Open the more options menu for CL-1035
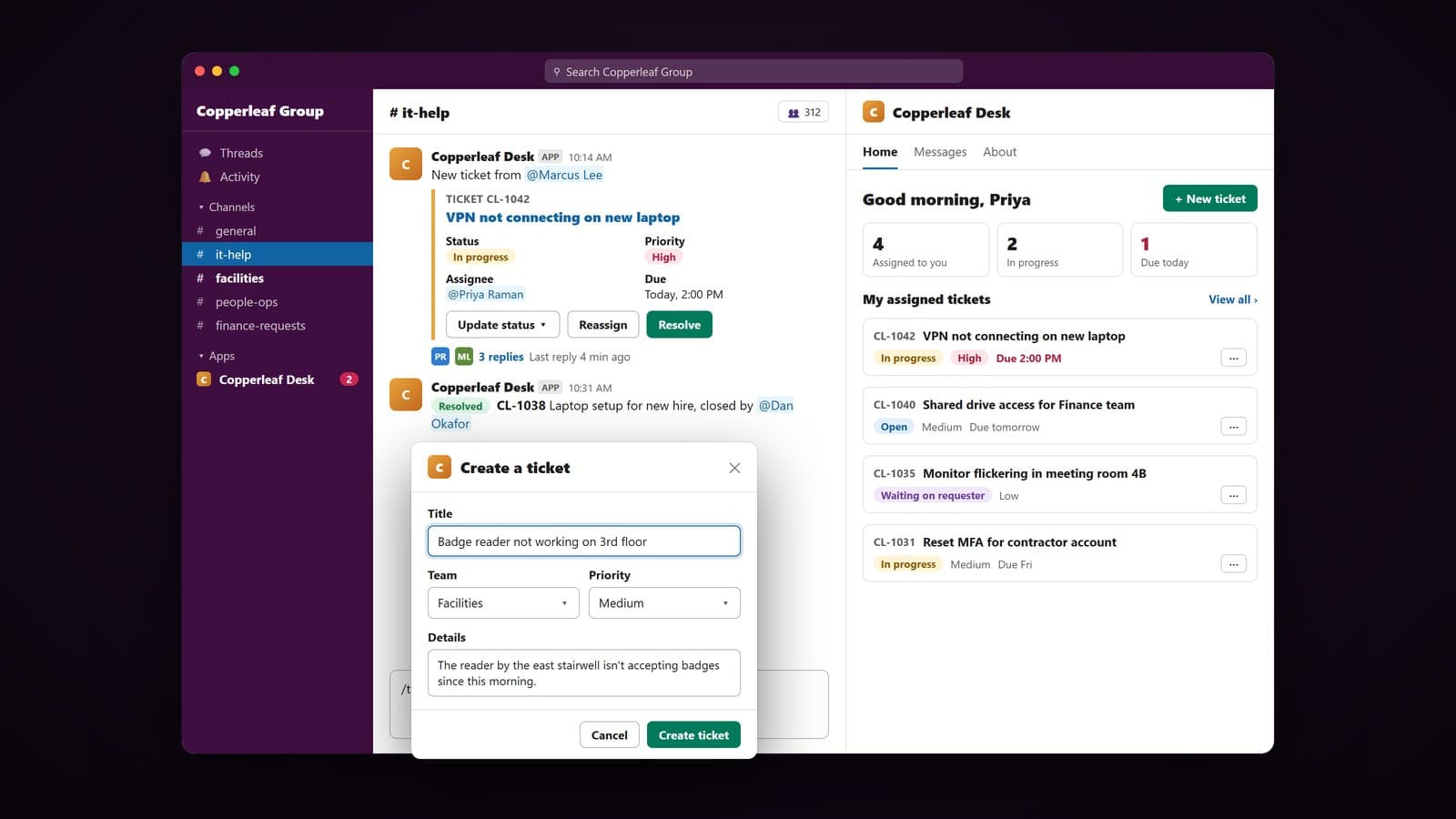Image resolution: width=1456 pixels, height=819 pixels. [x=1233, y=496]
